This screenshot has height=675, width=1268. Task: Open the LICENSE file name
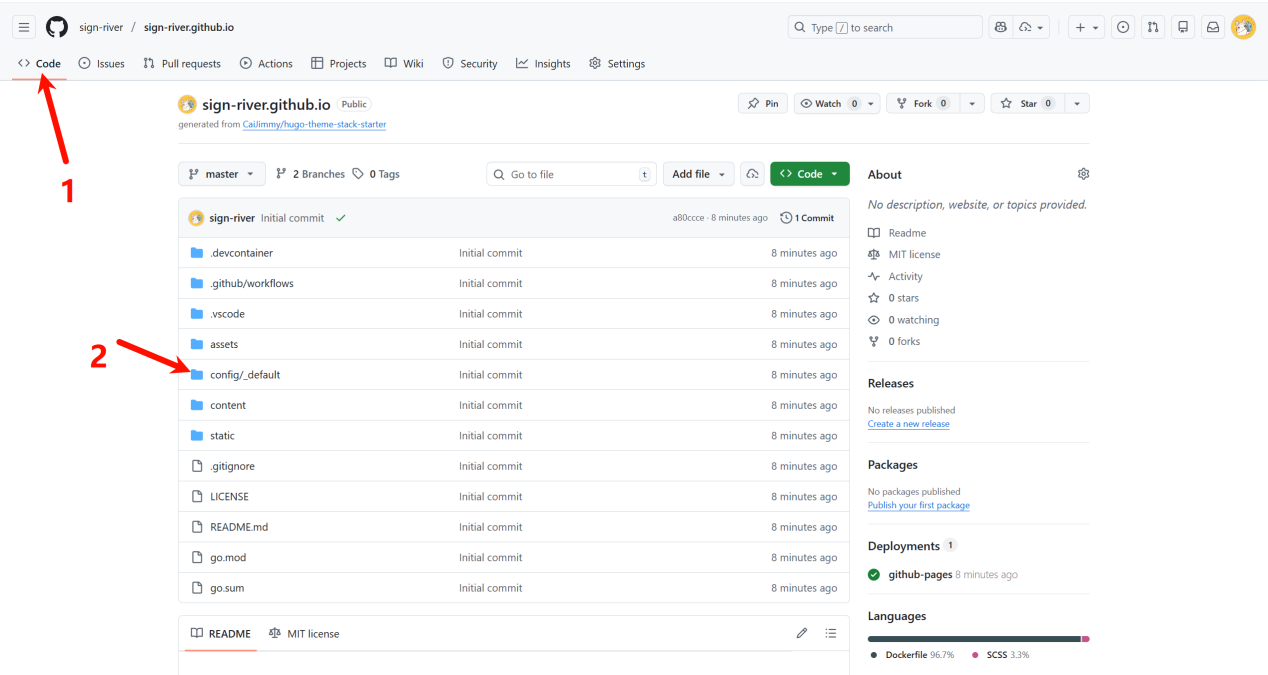(229, 497)
